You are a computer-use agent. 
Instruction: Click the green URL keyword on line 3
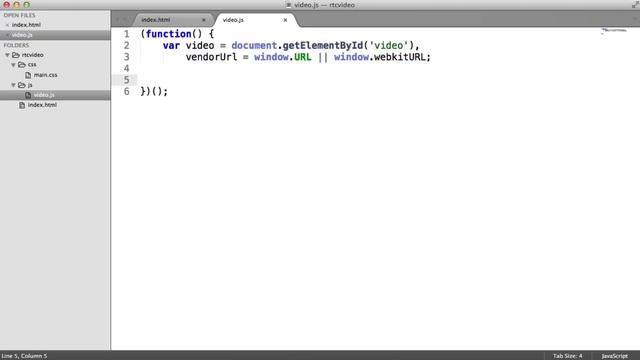(x=302, y=57)
